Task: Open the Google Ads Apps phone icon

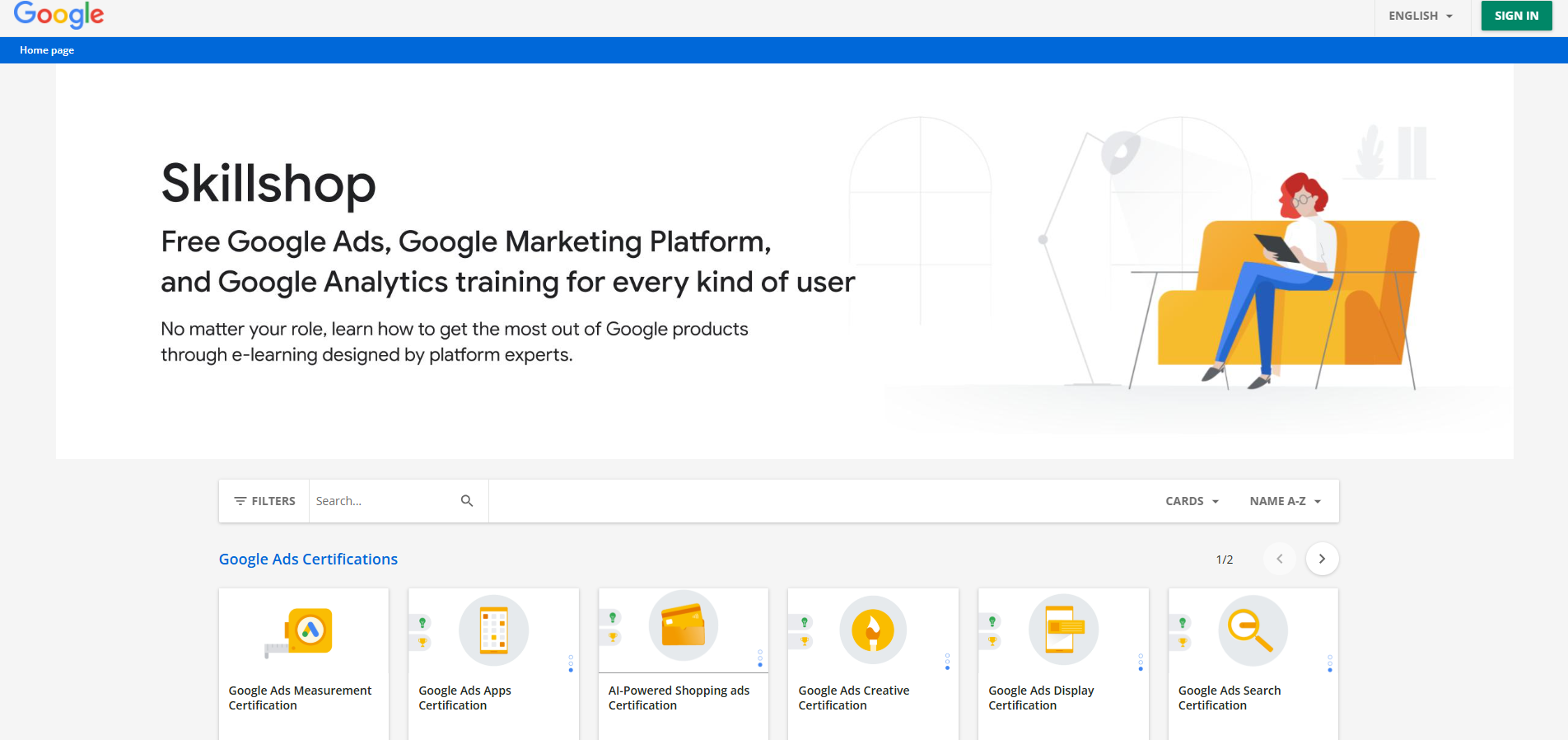Action: (494, 630)
